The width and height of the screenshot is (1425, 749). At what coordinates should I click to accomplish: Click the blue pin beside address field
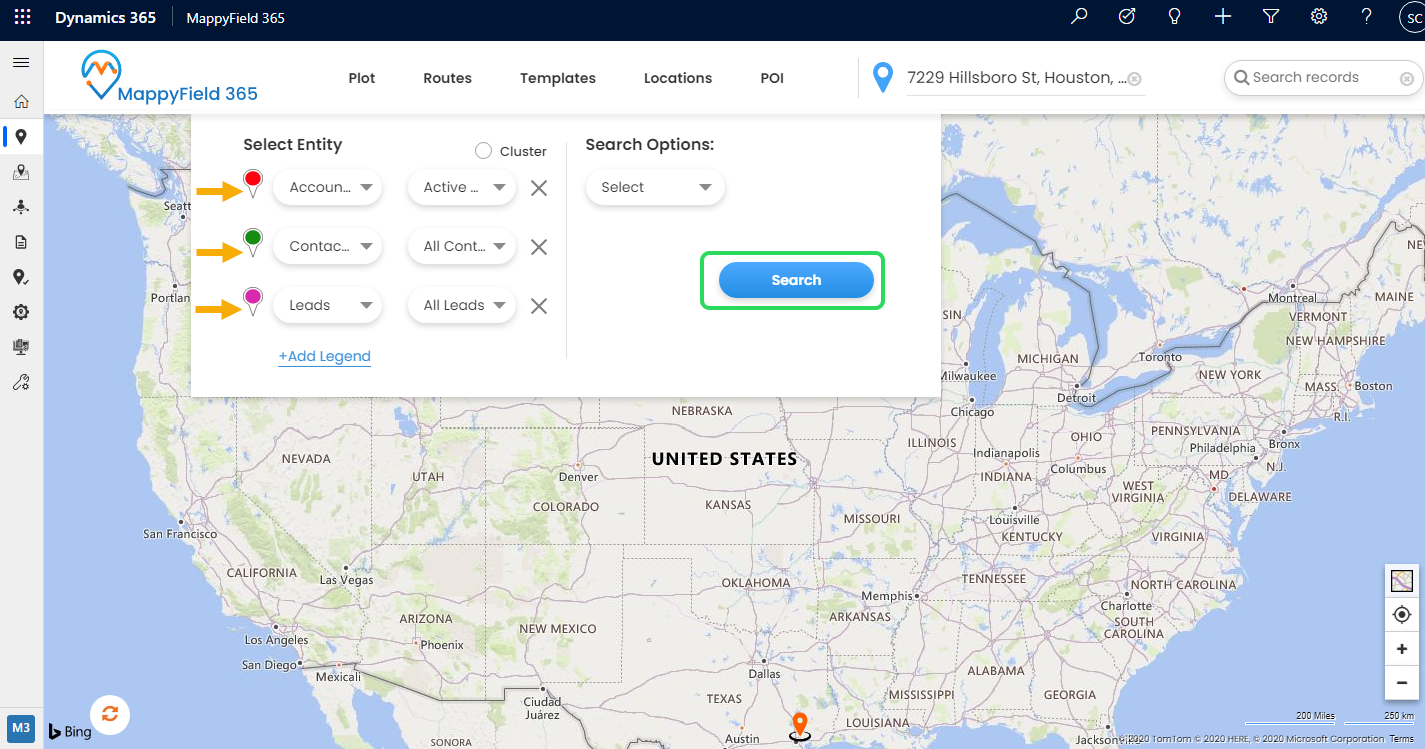pyautogui.click(x=883, y=77)
